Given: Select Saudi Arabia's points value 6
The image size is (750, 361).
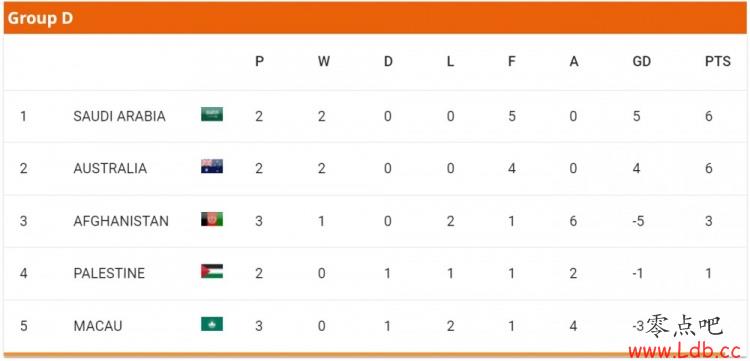Looking at the screenshot, I should coord(708,116).
